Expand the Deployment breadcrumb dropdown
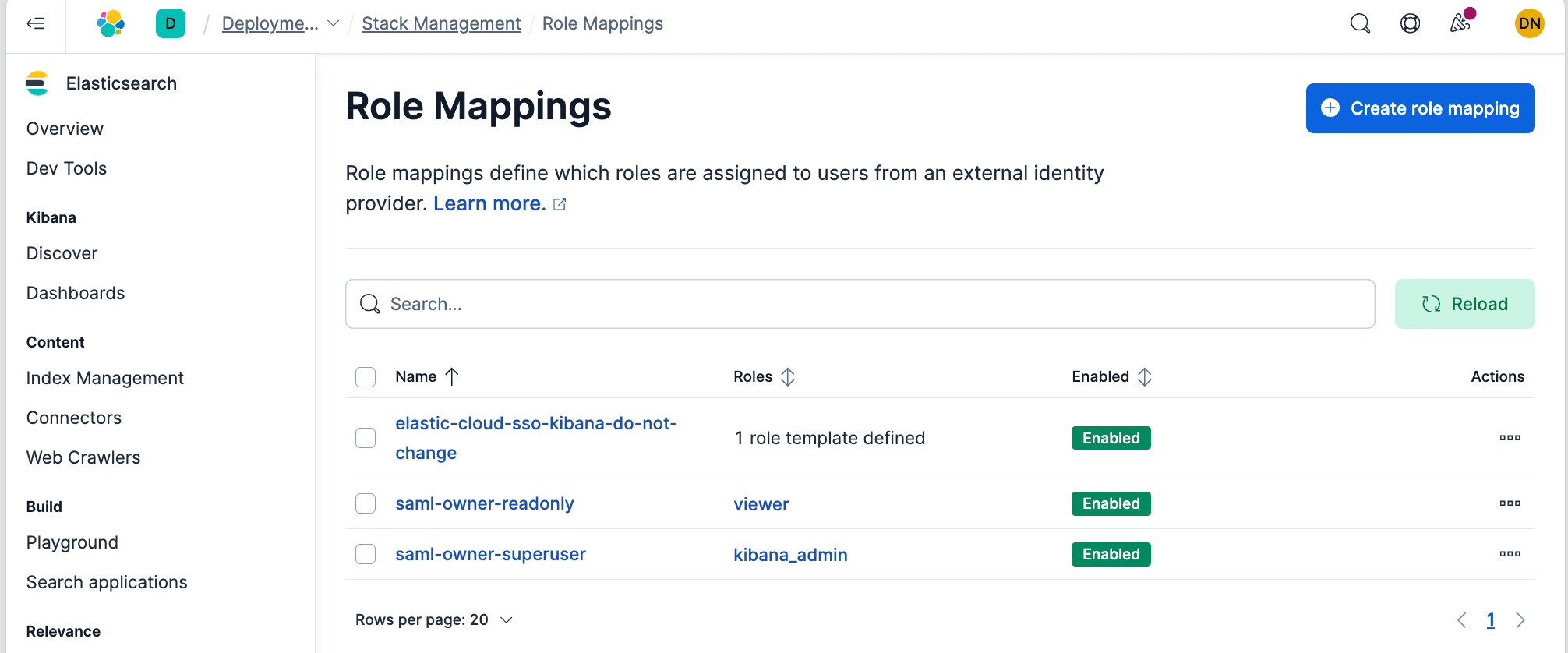 [333, 24]
